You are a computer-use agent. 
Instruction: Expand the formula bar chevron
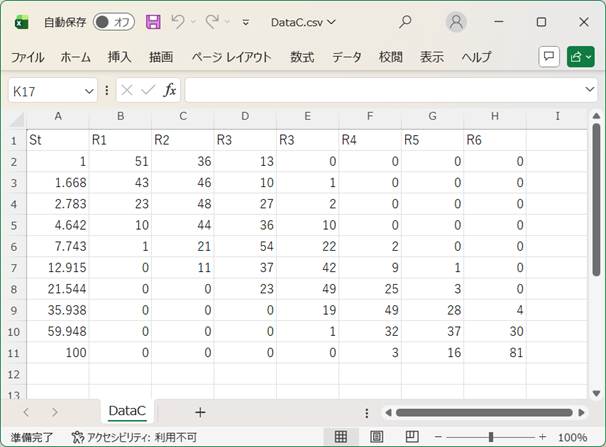[x=589, y=90]
